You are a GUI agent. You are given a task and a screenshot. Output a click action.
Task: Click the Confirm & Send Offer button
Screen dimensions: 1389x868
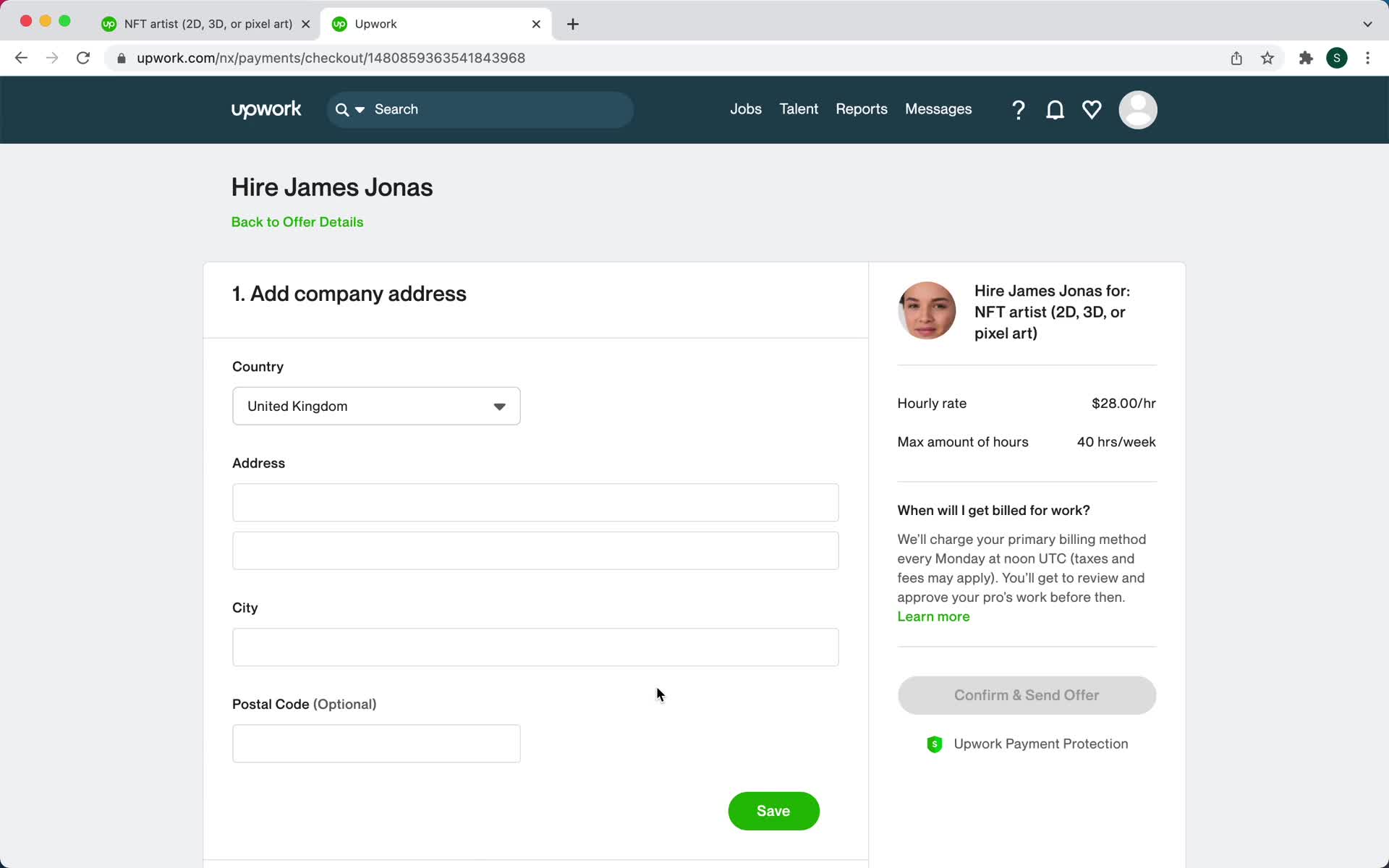pyautogui.click(x=1027, y=695)
